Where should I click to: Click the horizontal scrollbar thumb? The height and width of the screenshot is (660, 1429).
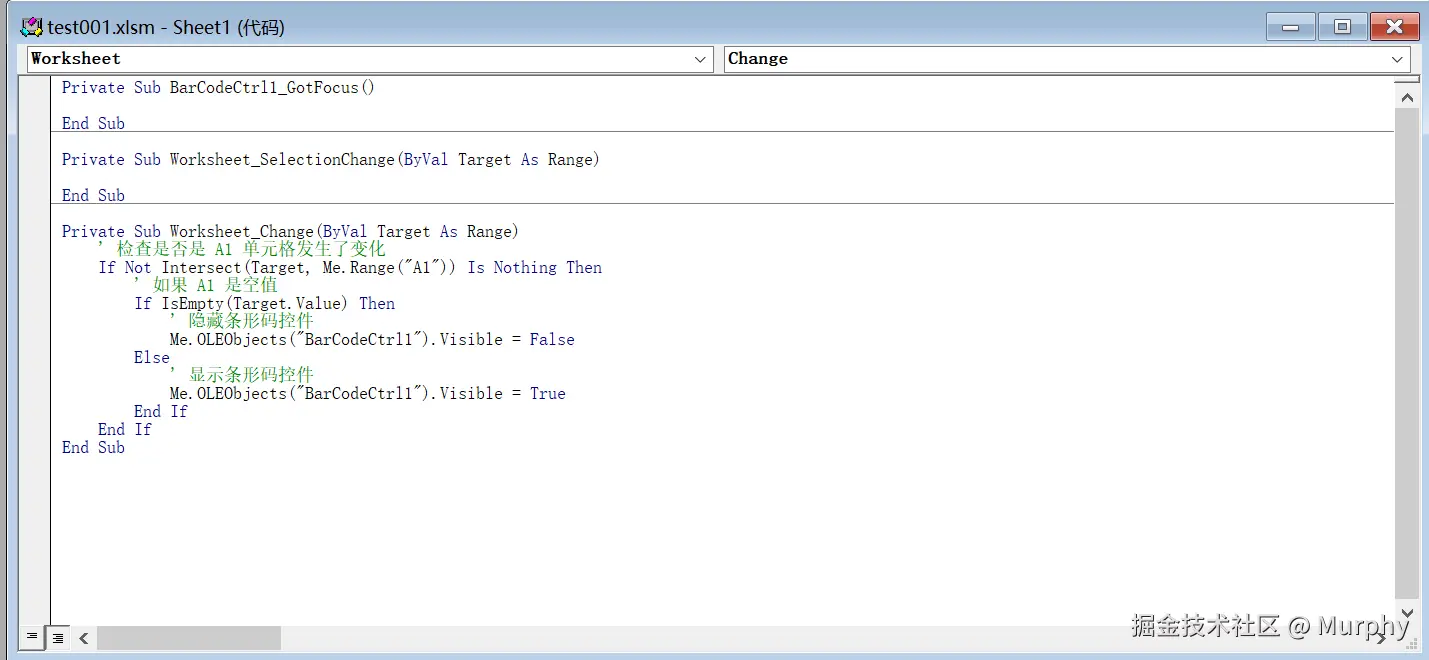click(189, 637)
